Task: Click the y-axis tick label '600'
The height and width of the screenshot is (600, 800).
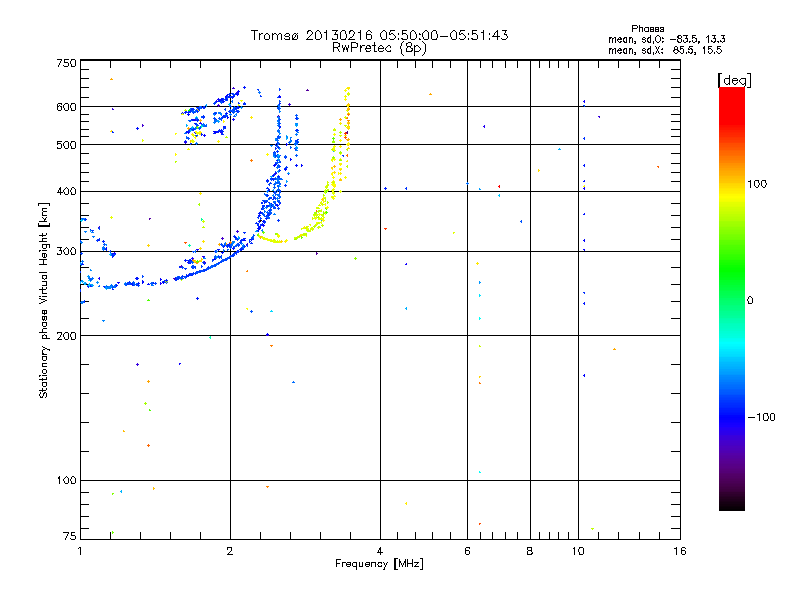Action: 66,107
